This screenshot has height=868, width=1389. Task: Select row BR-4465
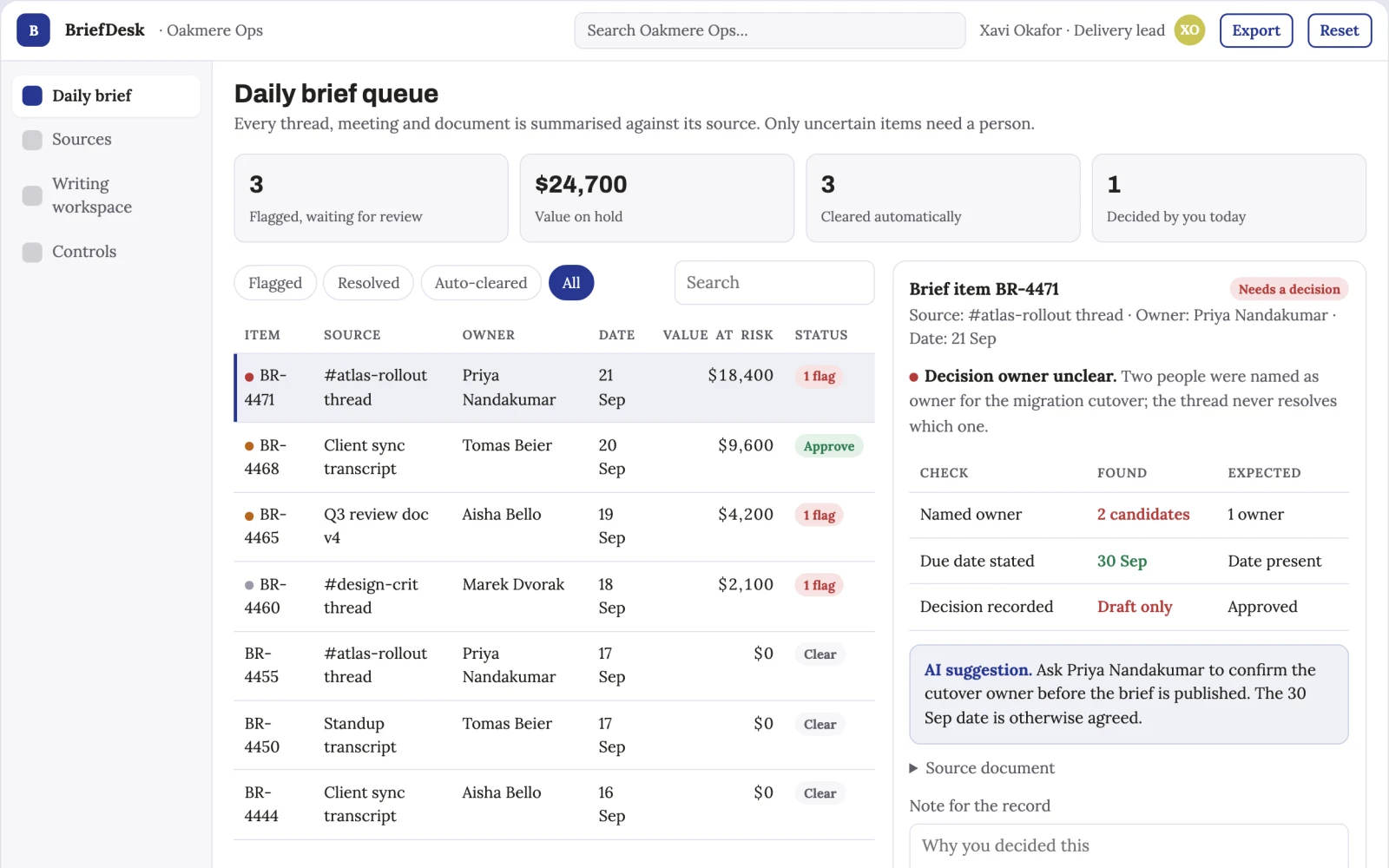[x=554, y=527]
